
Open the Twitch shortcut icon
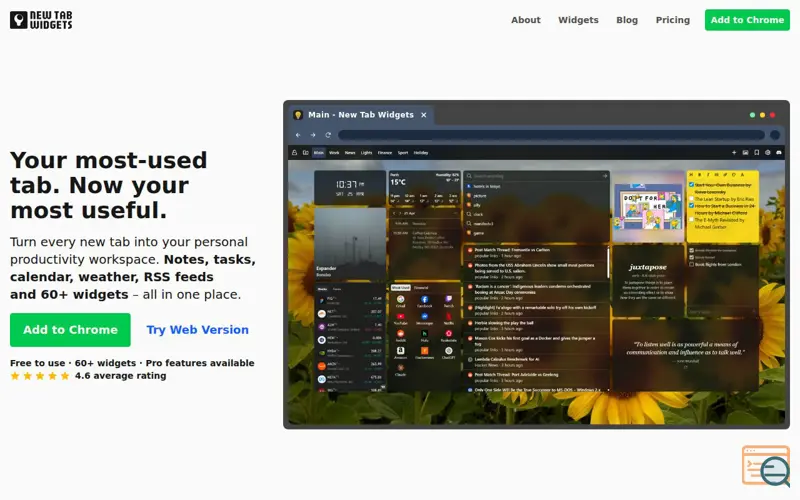point(448,299)
